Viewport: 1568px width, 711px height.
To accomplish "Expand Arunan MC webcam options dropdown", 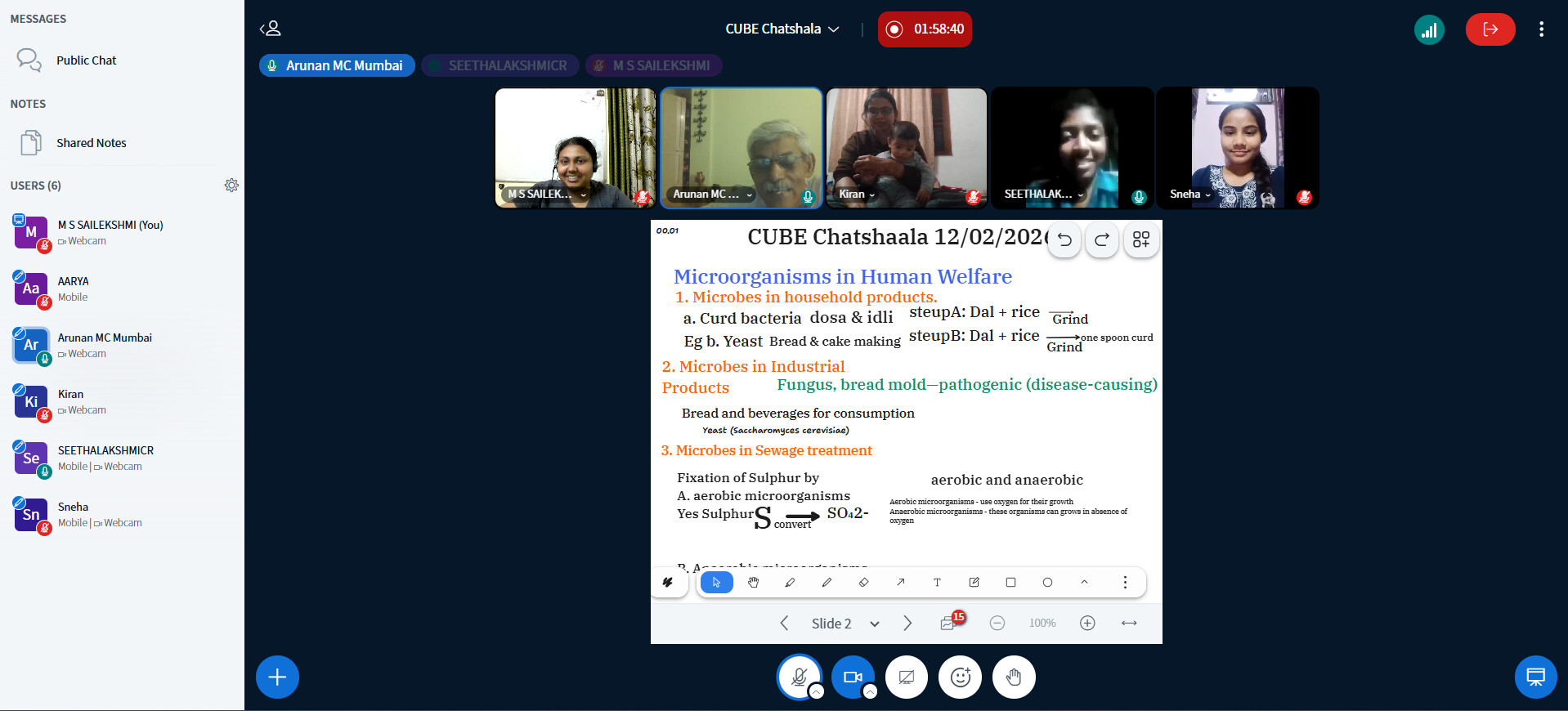I will click(x=749, y=195).
